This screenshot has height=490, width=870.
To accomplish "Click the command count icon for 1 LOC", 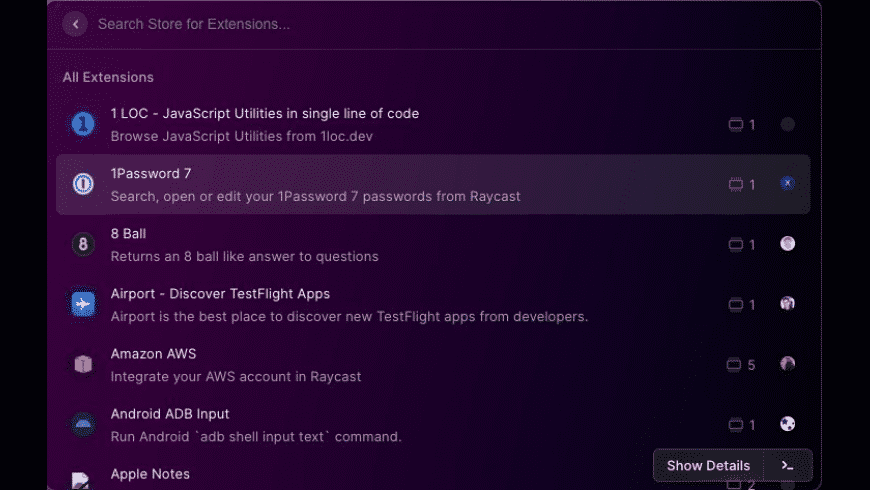I will click(736, 124).
